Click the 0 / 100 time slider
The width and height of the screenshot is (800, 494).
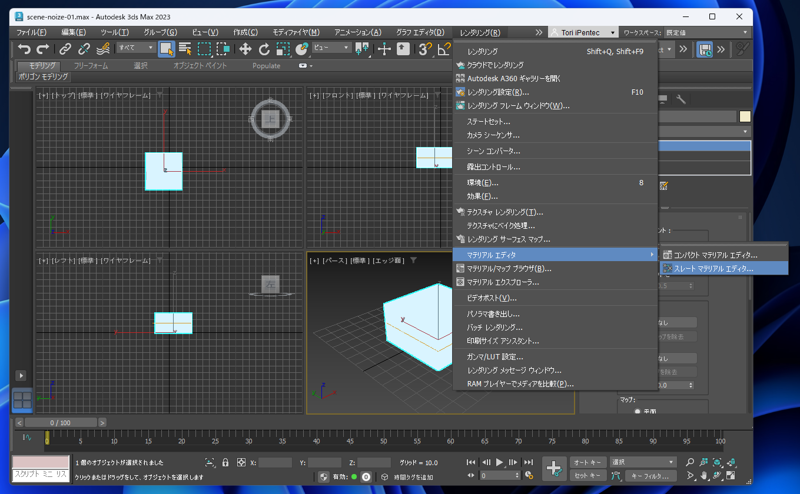[61, 423]
